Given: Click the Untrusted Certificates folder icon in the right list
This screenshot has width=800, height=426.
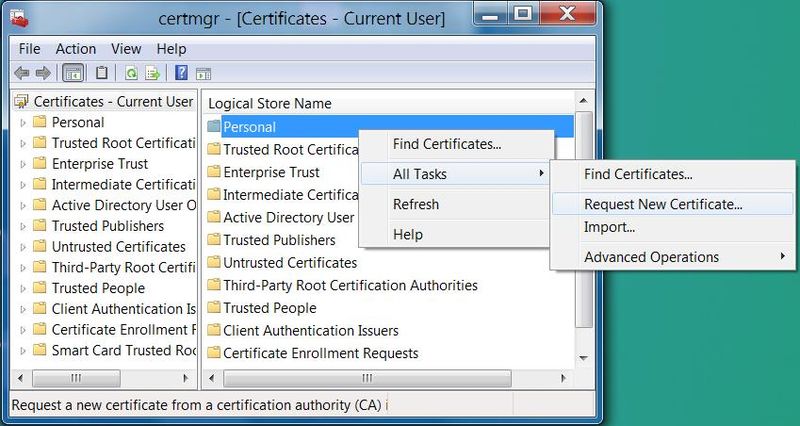Looking at the screenshot, I should click(x=214, y=262).
